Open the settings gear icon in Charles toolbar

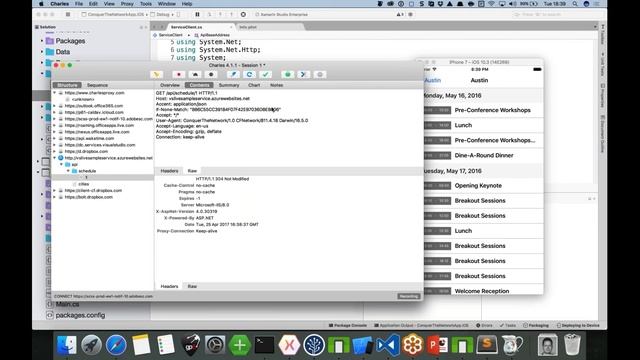click(x=320, y=74)
